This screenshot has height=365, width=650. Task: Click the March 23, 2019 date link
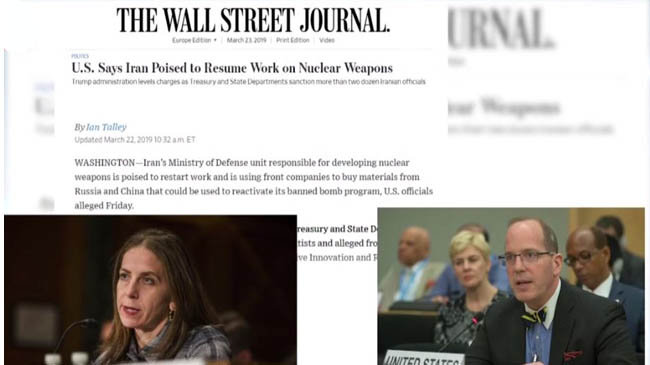coord(246,40)
